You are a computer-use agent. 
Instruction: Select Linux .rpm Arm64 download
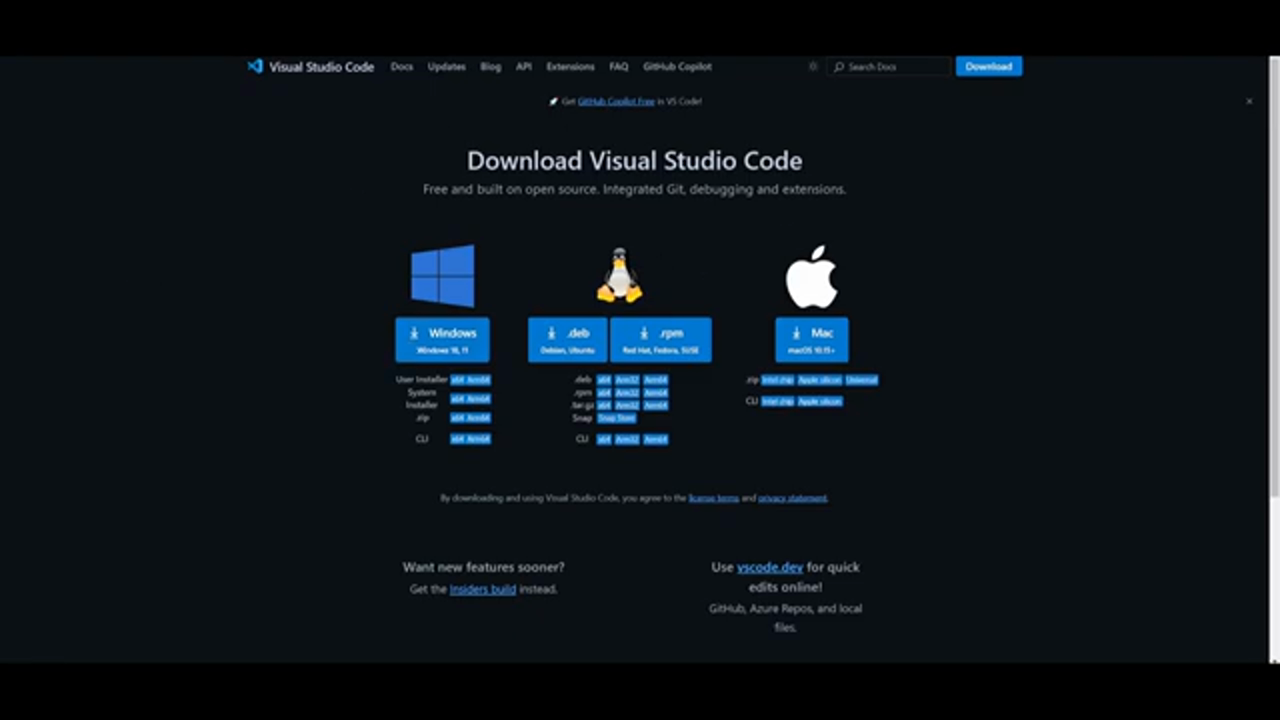(656, 393)
